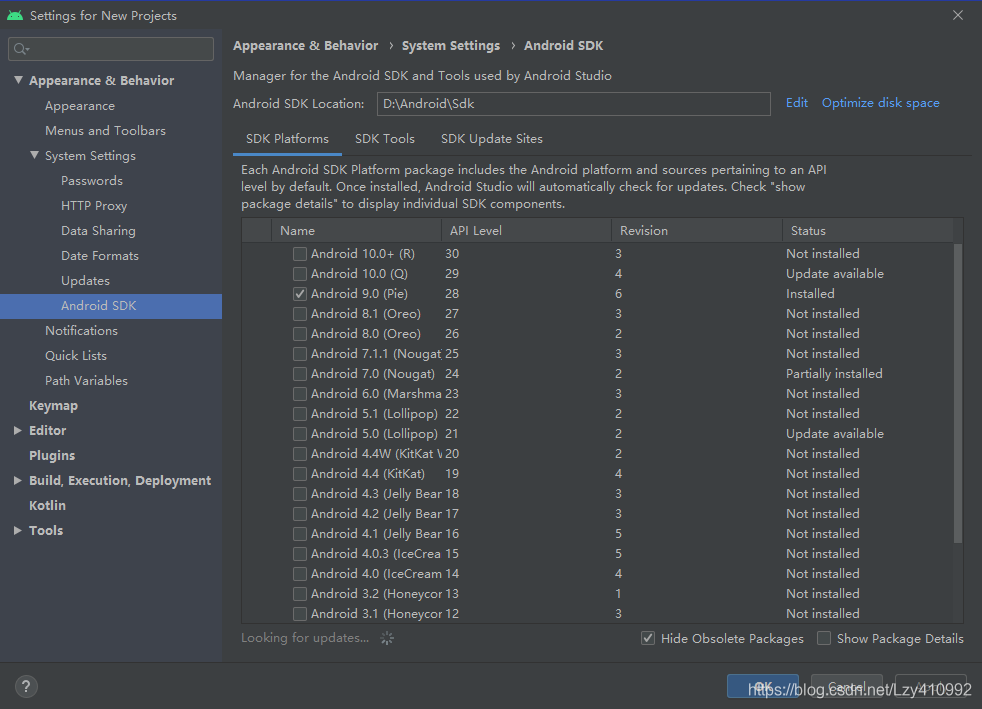The width and height of the screenshot is (982, 709).
Task: Check the Android 10.0 (Q) checkbox
Action: (300, 274)
